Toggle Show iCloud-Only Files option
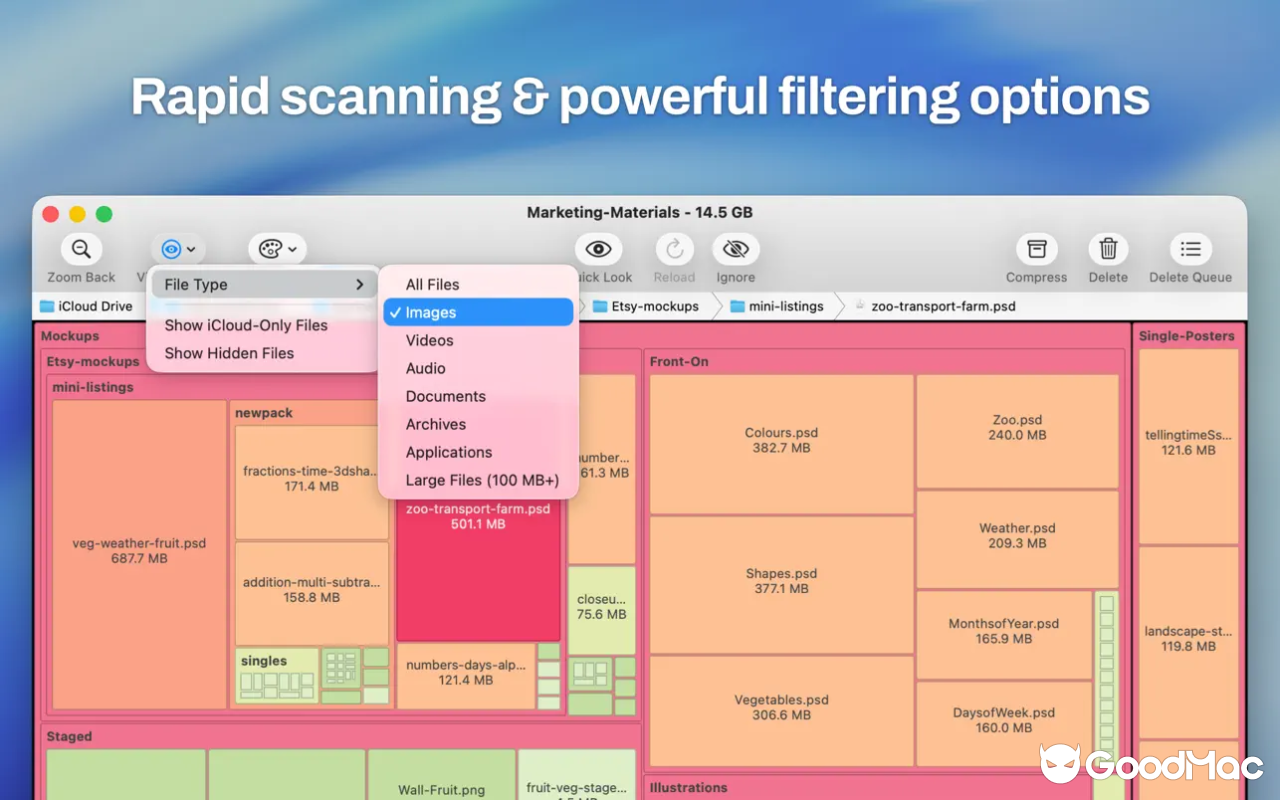 pyautogui.click(x=246, y=325)
